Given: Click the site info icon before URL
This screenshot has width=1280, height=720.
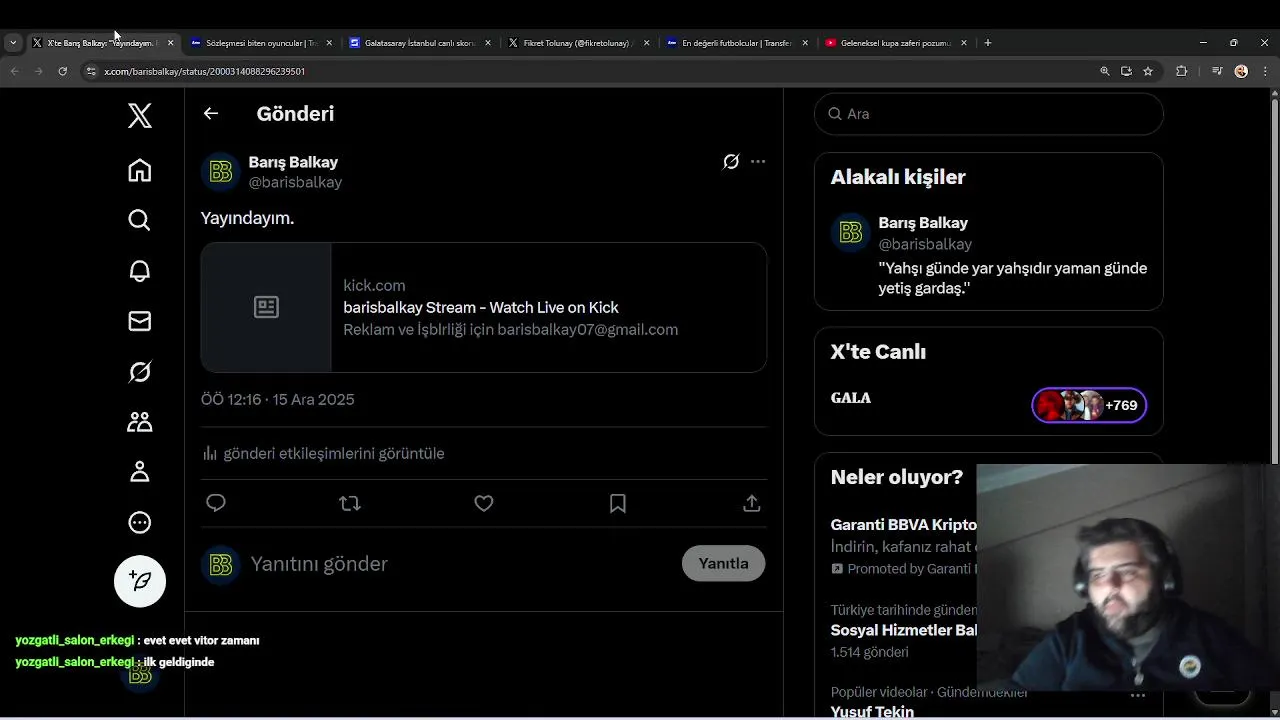Looking at the screenshot, I should 91,71.
